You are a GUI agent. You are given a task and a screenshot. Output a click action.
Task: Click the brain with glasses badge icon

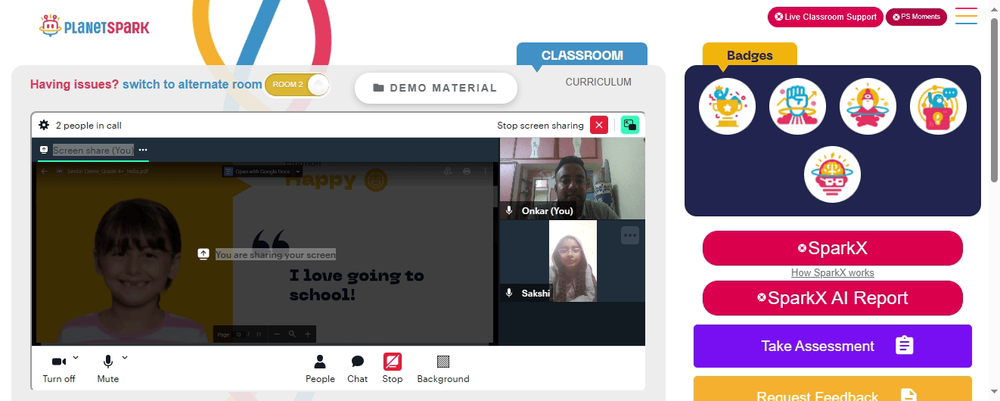point(832,175)
